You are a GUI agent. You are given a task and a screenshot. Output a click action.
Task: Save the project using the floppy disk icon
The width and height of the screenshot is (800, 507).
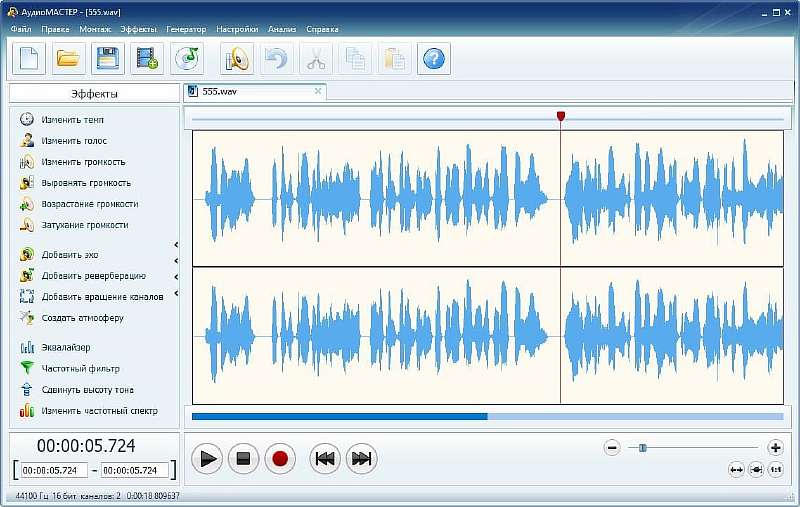pos(108,59)
